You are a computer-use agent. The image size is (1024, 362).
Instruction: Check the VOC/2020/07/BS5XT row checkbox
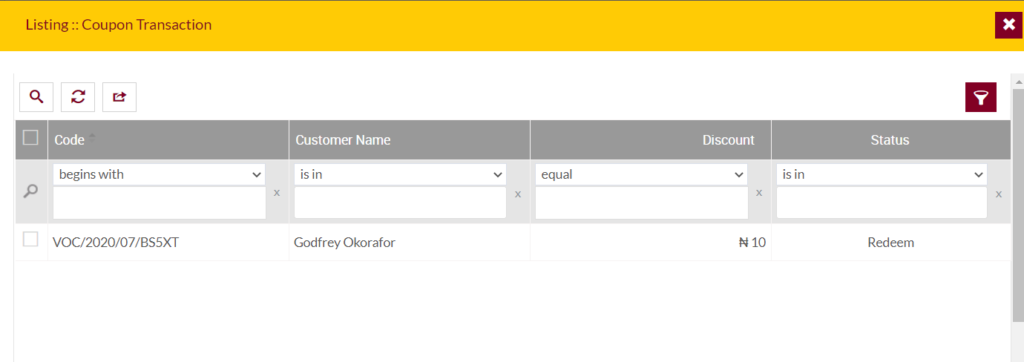pyautogui.click(x=30, y=240)
